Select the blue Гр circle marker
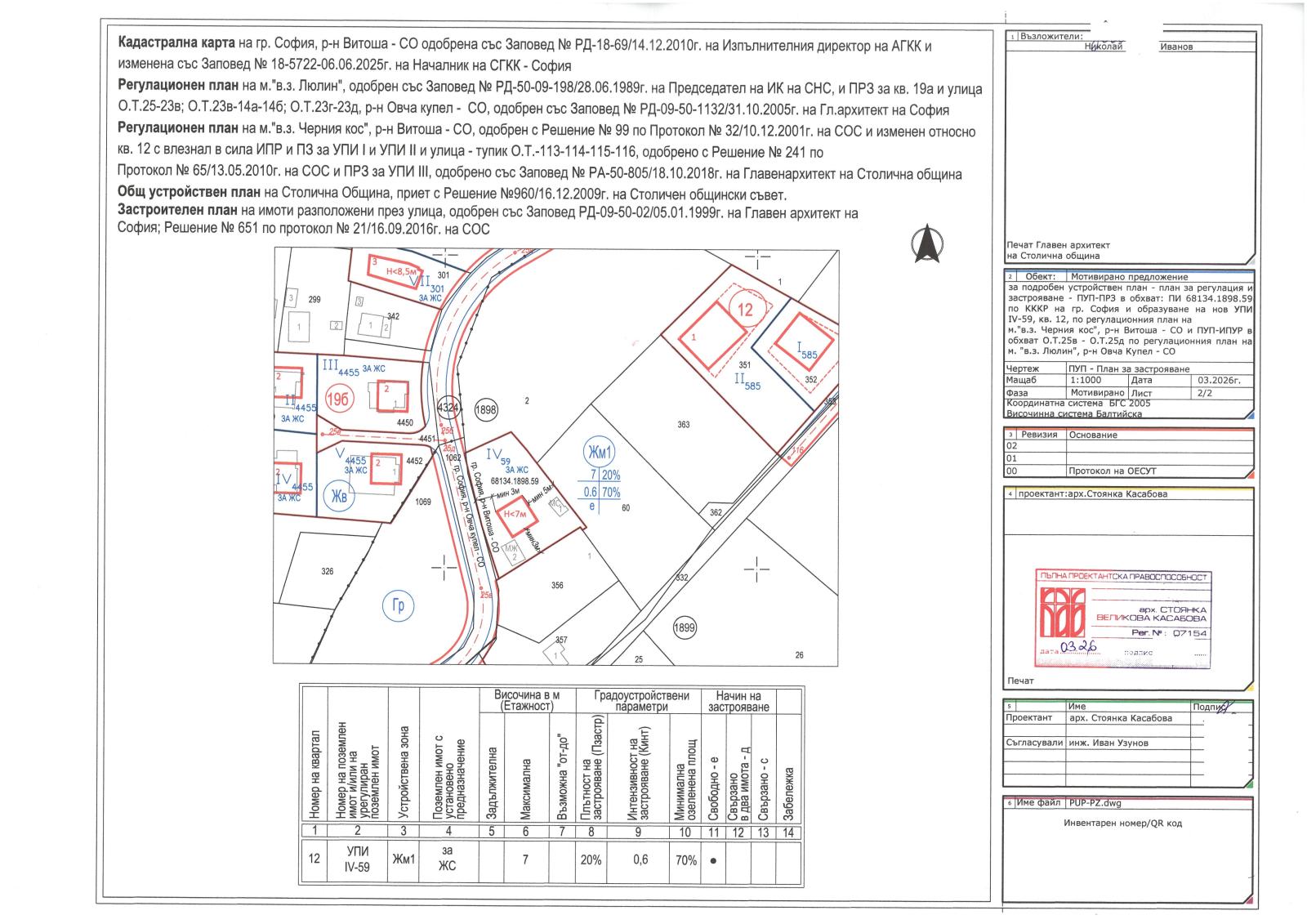The width and height of the screenshot is (1307, 924). pos(399,606)
